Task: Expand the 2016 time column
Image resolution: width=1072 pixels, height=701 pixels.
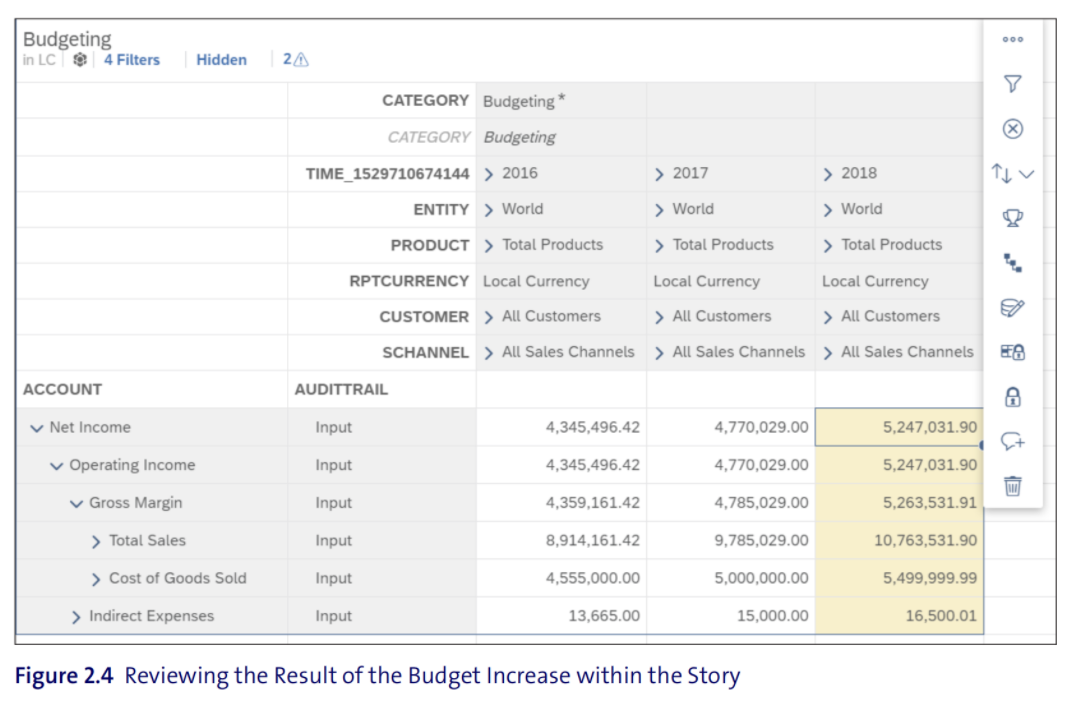Action: click(x=489, y=174)
